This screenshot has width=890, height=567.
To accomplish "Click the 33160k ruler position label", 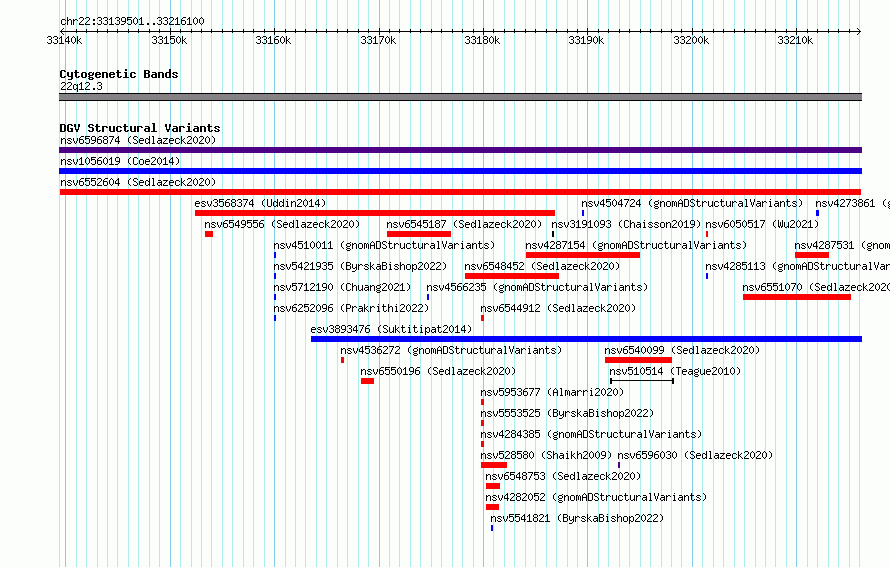I will click(x=273, y=40).
